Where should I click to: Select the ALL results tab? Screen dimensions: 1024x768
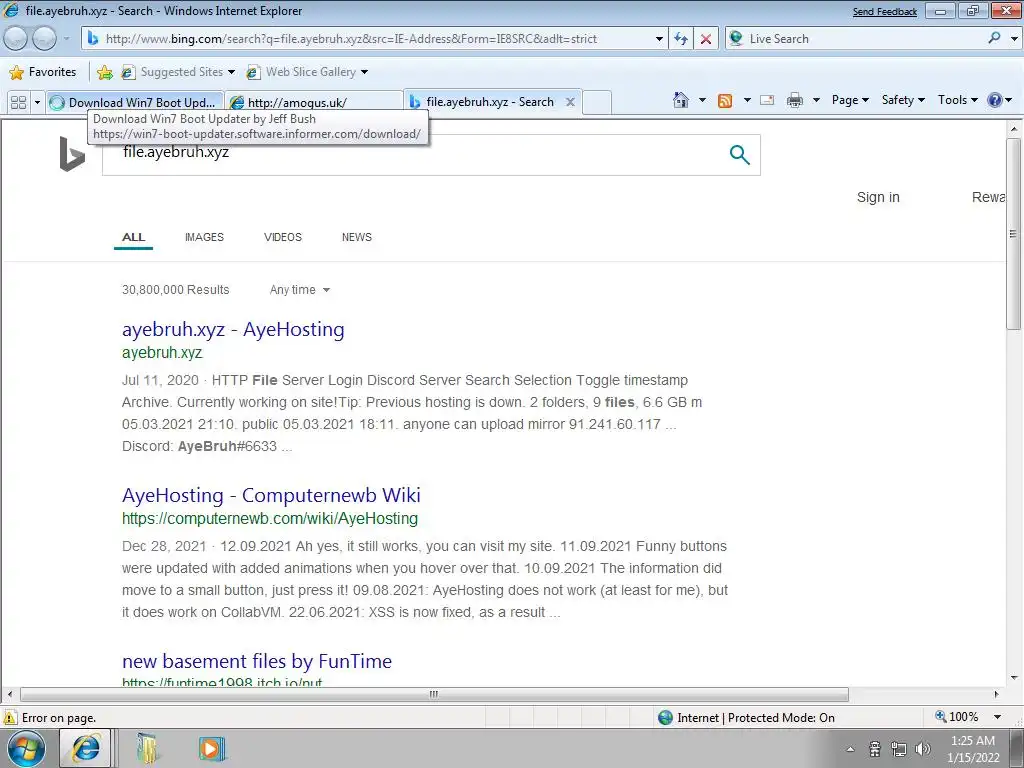pyautogui.click(x=133, y=237)
